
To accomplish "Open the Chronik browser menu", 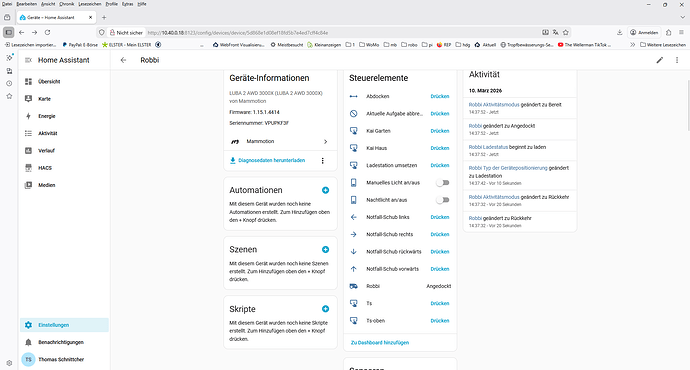I will 66,4.
